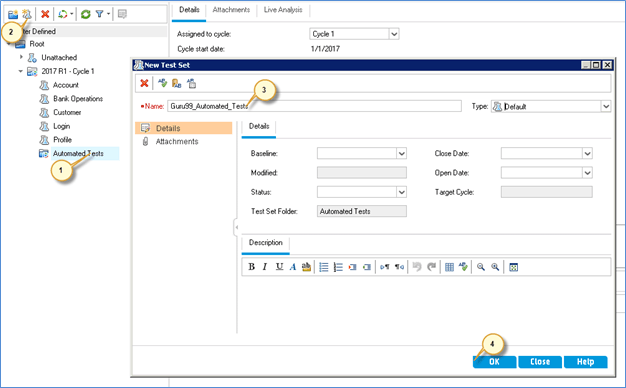
Task: Select the Details tab in the main window
Action: pos(189,10)
